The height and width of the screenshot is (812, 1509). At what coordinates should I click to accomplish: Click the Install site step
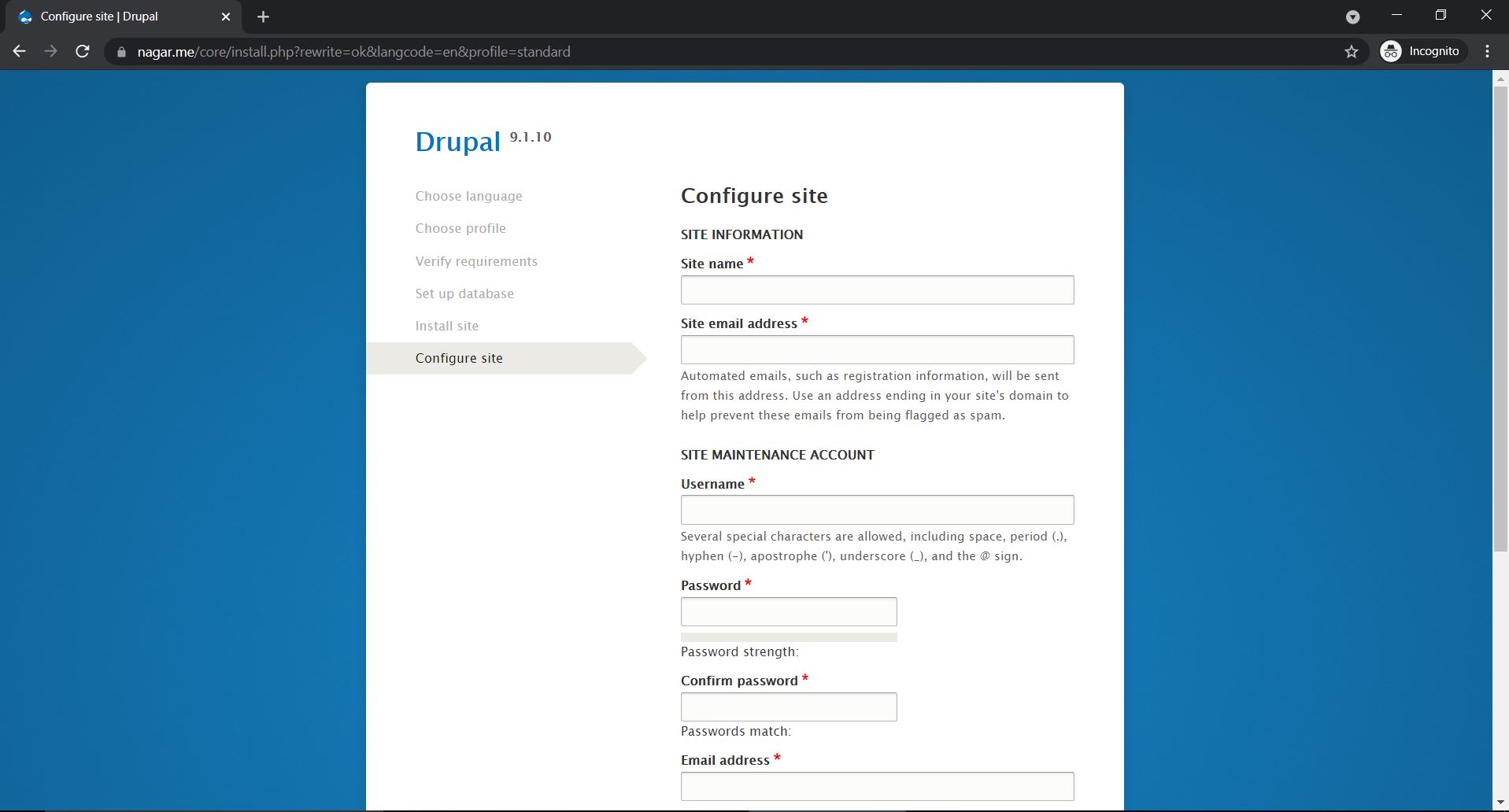tap(447, 326)
